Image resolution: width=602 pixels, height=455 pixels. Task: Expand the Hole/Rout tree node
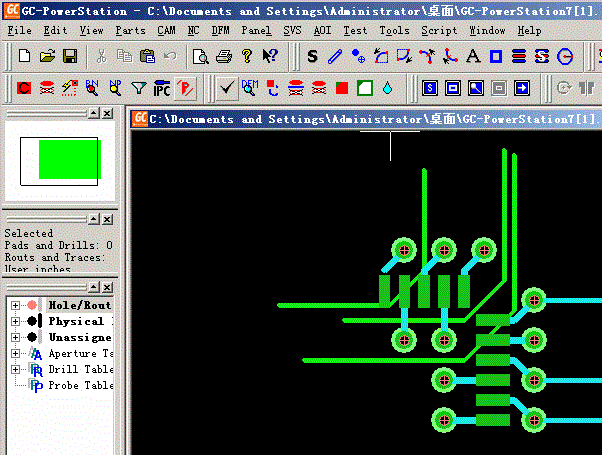(x=15, y=305)
